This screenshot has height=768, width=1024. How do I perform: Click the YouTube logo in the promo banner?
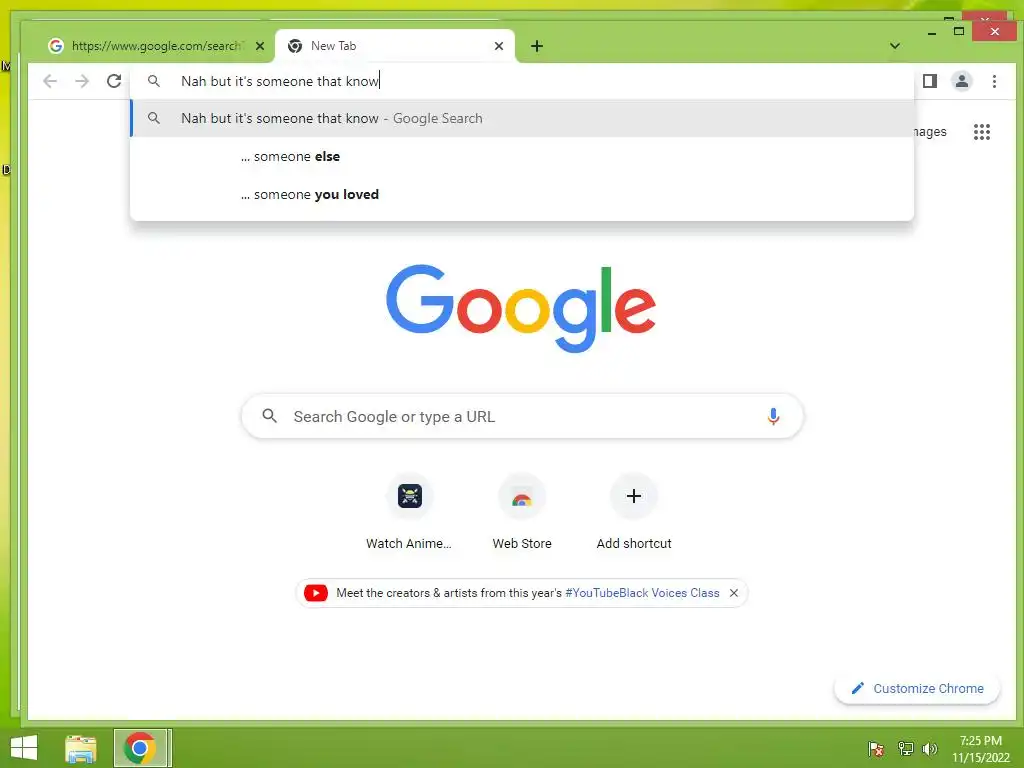(315, 593)
